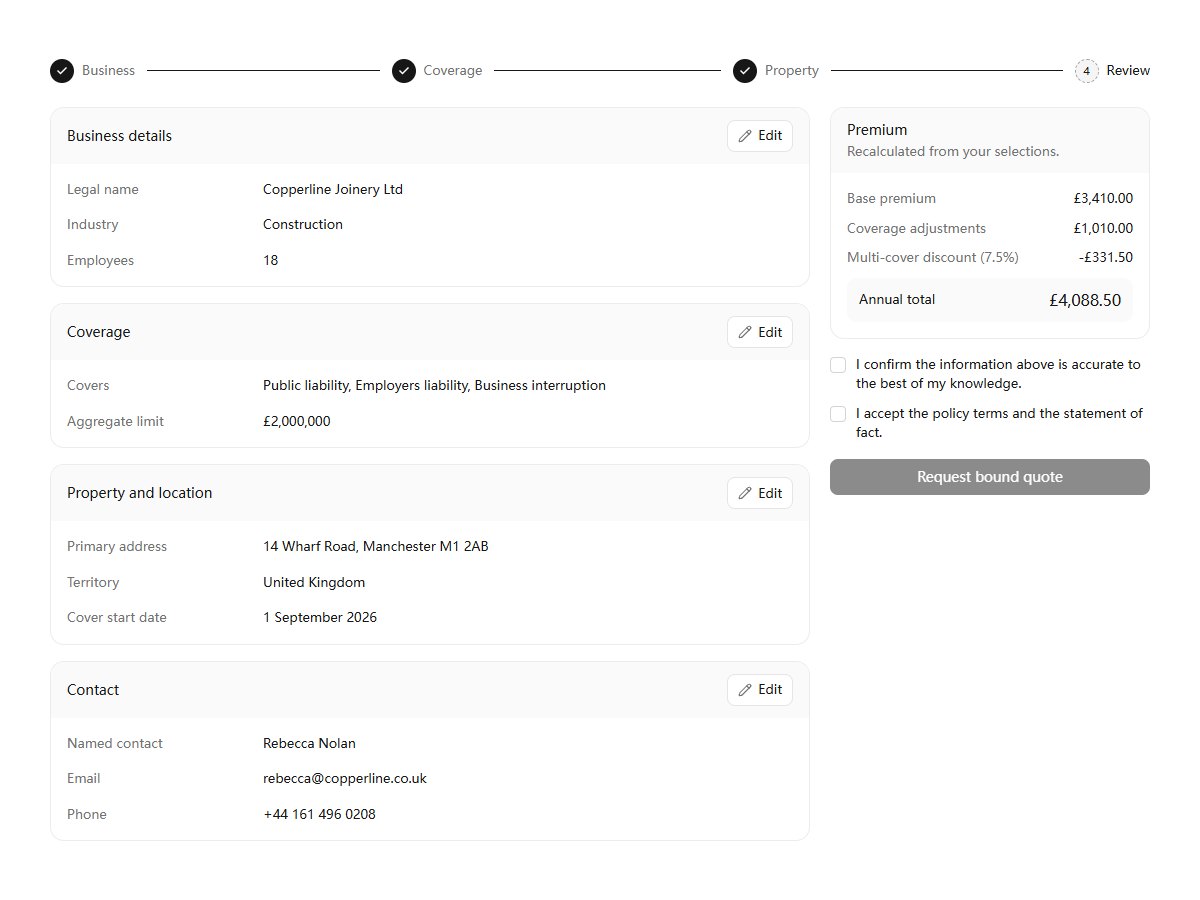Click the Property step checkmark icon
Viewport: 1200px width, 900px height.
point(745,71)
